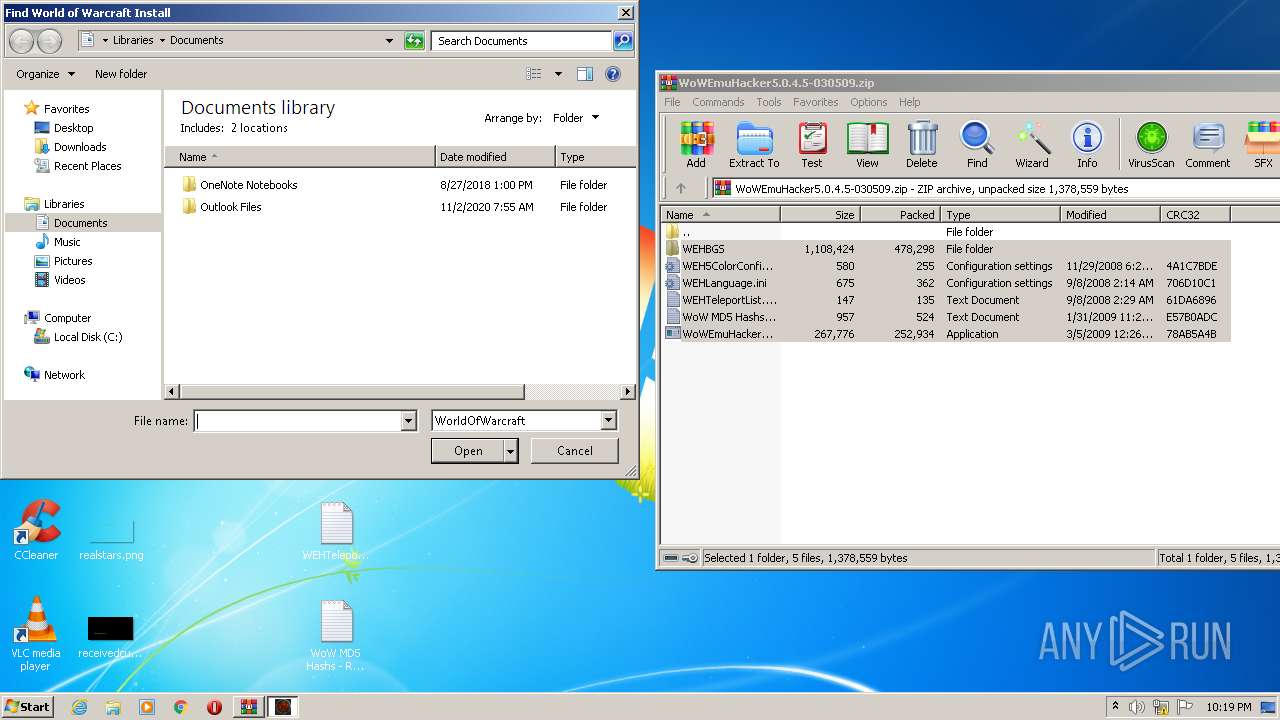1280x720 pixels.
Task: Open the Commands menu in WinRAR
Action: pyautogui.click(x=718, y=102)
